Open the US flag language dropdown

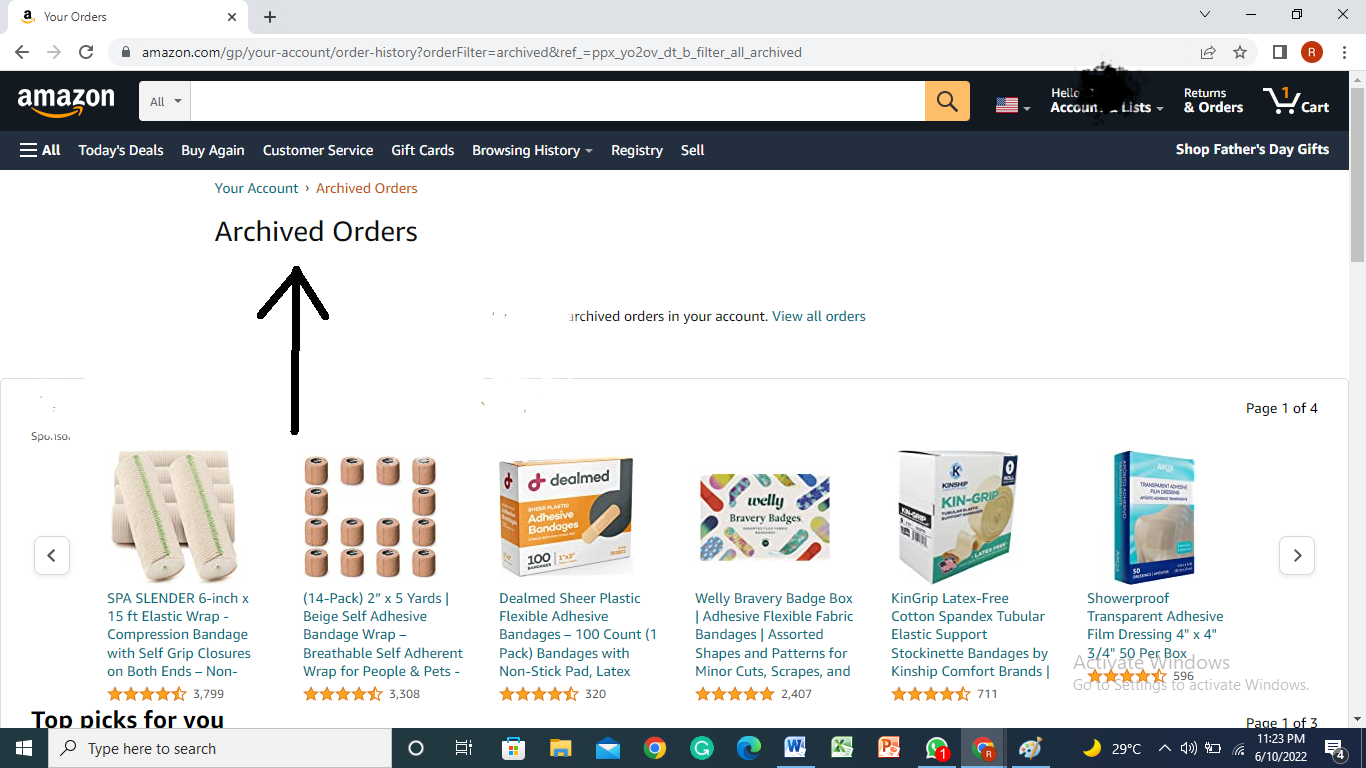coord(1012,105)
